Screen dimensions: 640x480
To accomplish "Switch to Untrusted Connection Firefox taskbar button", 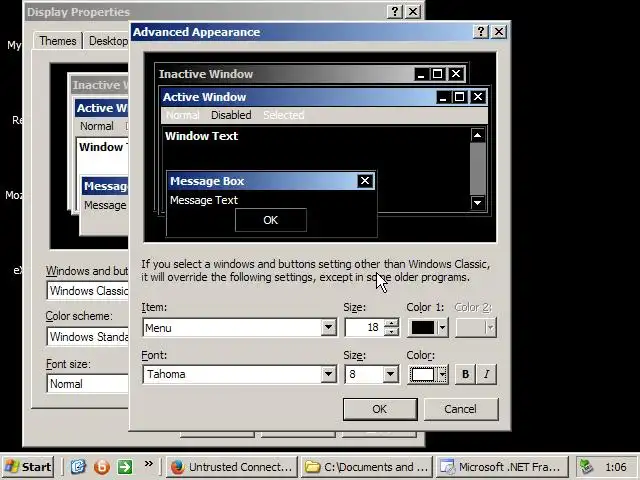I will (232, 467).
